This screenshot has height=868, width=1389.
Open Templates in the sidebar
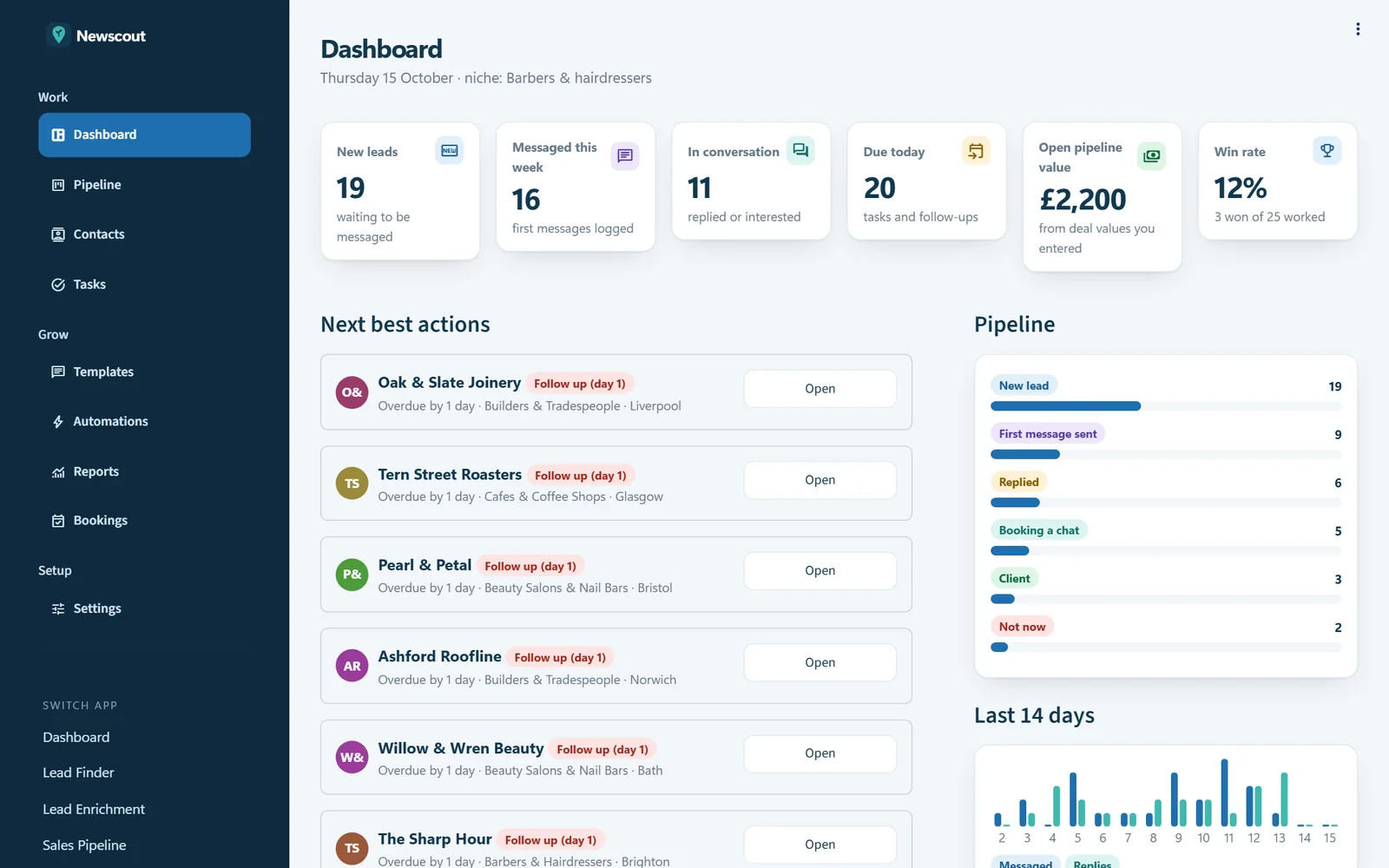coord(144,372)
